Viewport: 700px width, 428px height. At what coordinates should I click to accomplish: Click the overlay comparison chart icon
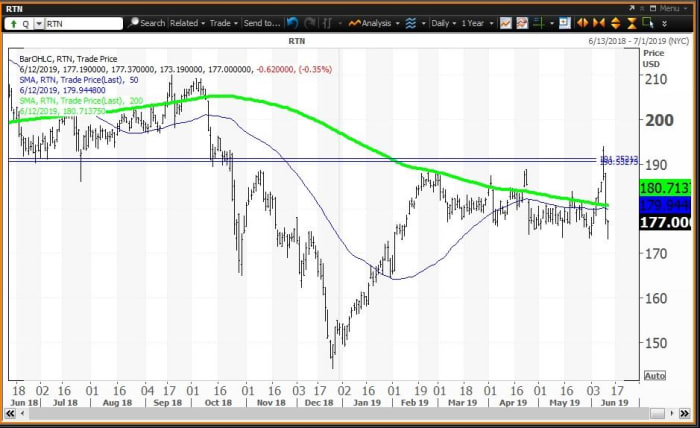522,23
